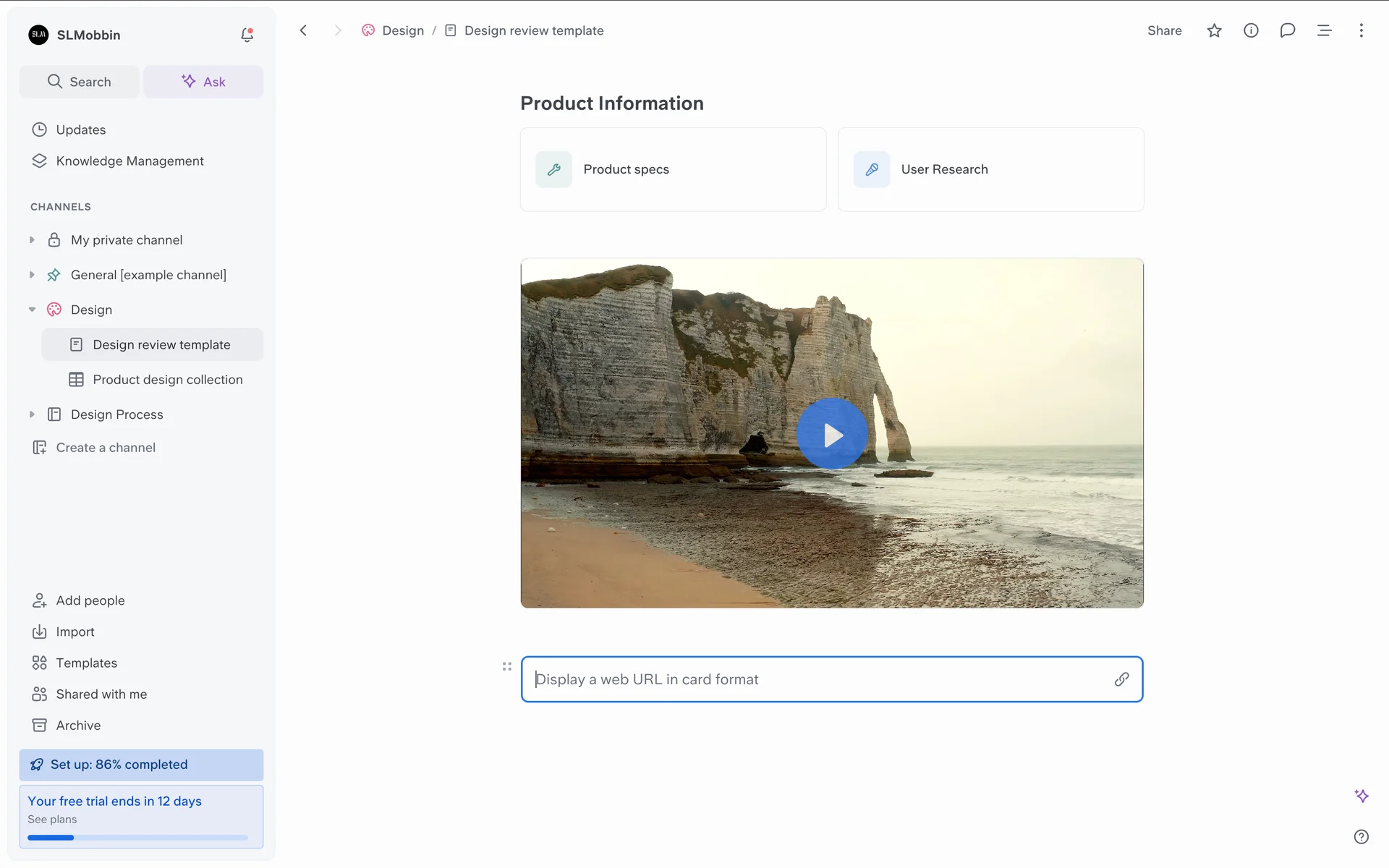This screenshot has height=868, width=1389.
Task: Grab the block drag handle dots
Action: point(506,666)
